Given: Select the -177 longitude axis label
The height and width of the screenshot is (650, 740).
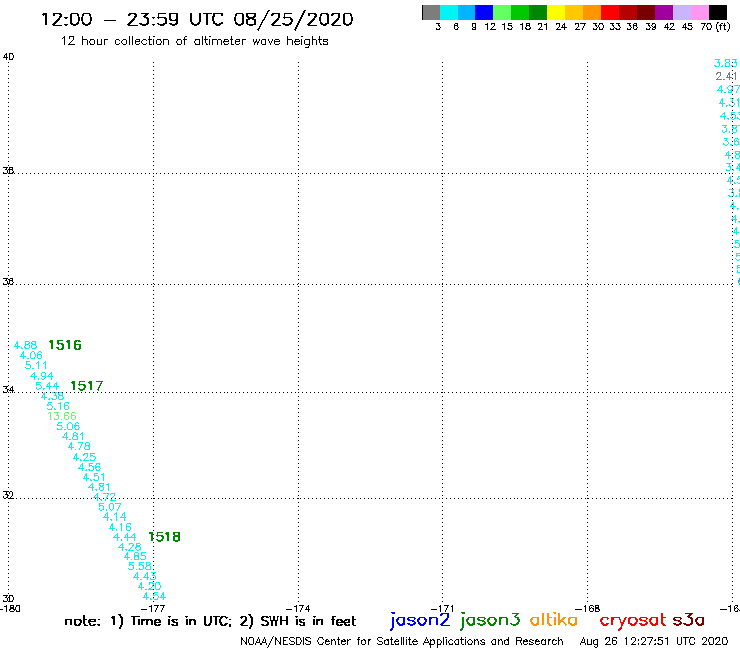Looking at the screenshot, I should [x=153, y=609].
